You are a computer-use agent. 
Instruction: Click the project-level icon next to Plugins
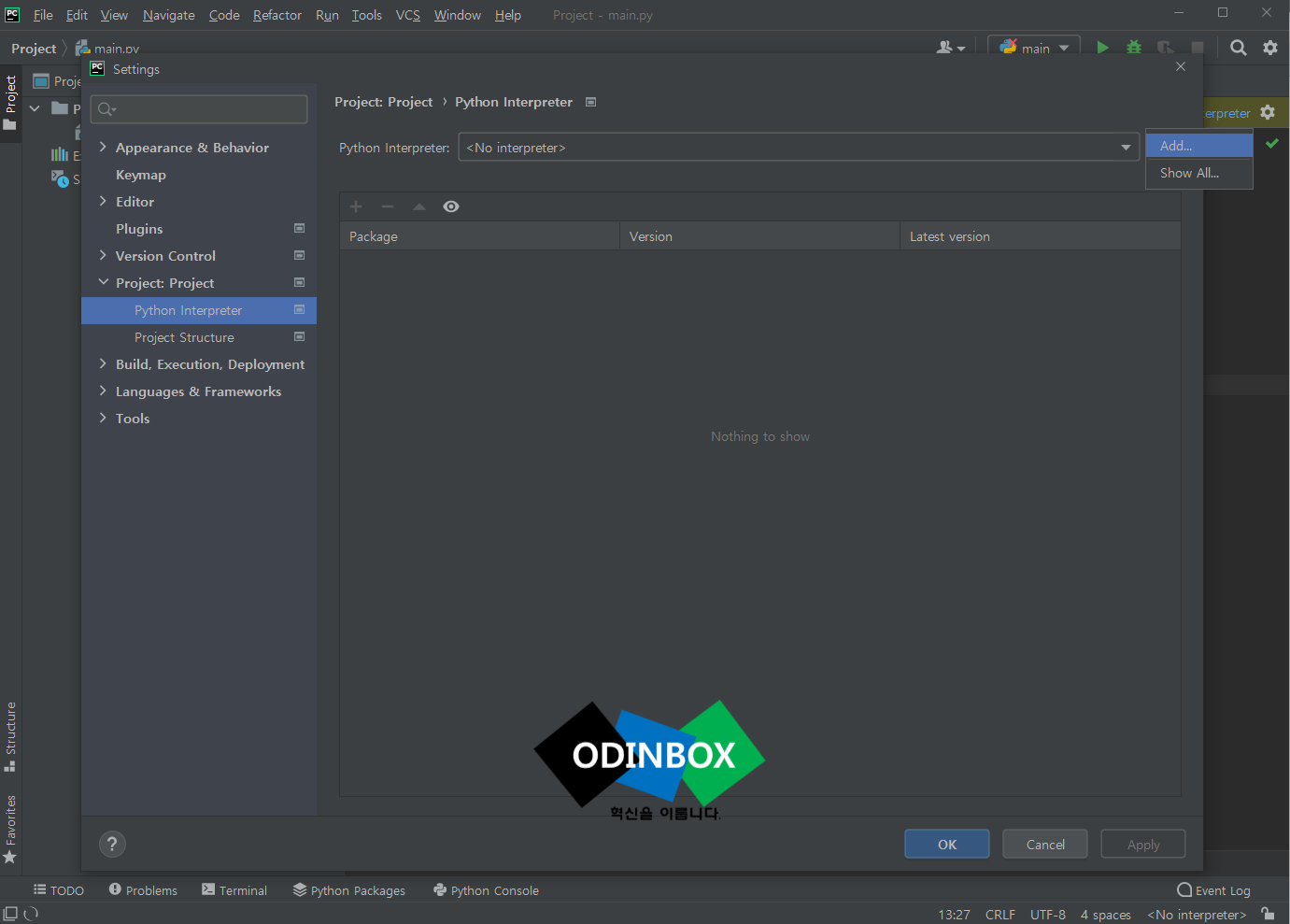(300, 228)
